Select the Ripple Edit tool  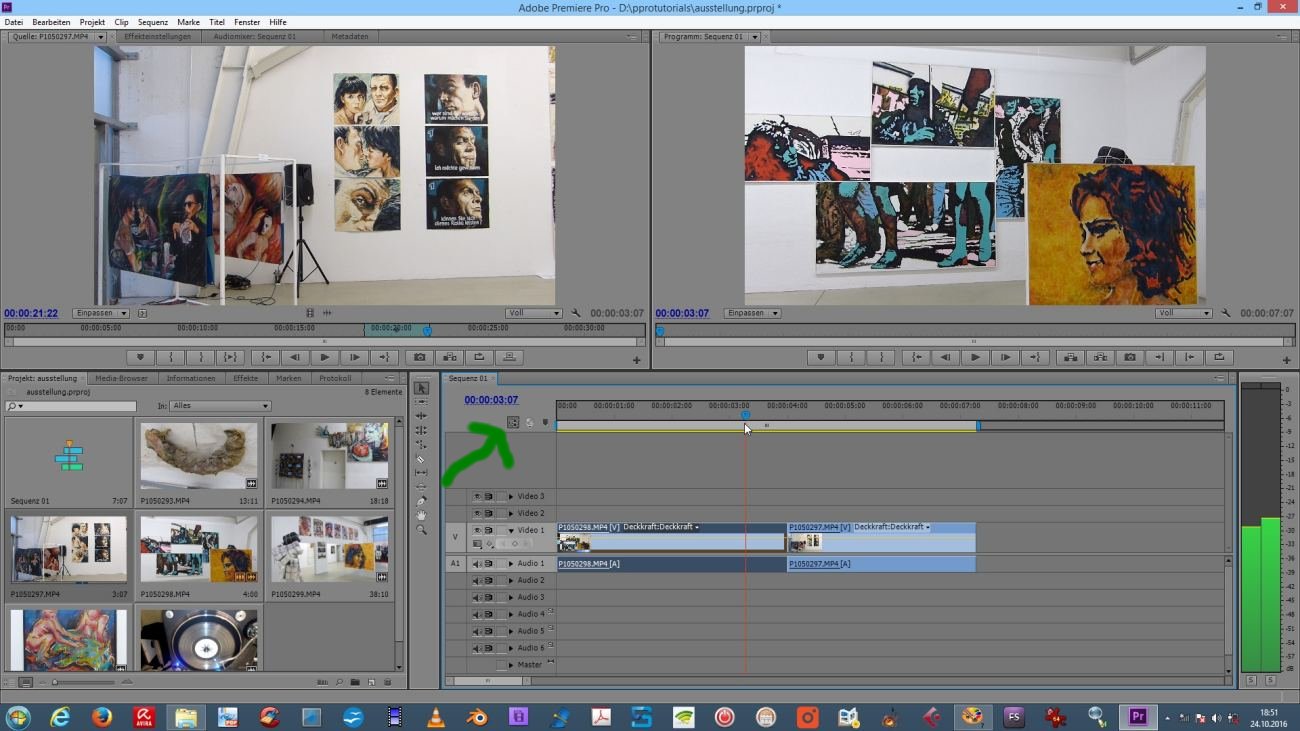point(421,416)
